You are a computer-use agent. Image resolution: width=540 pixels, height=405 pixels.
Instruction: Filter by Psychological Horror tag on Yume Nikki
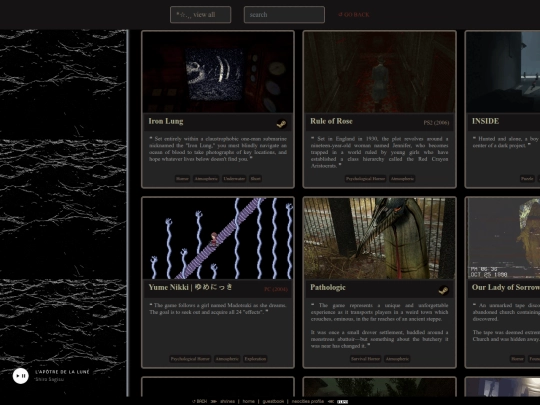tap(190, 359)
